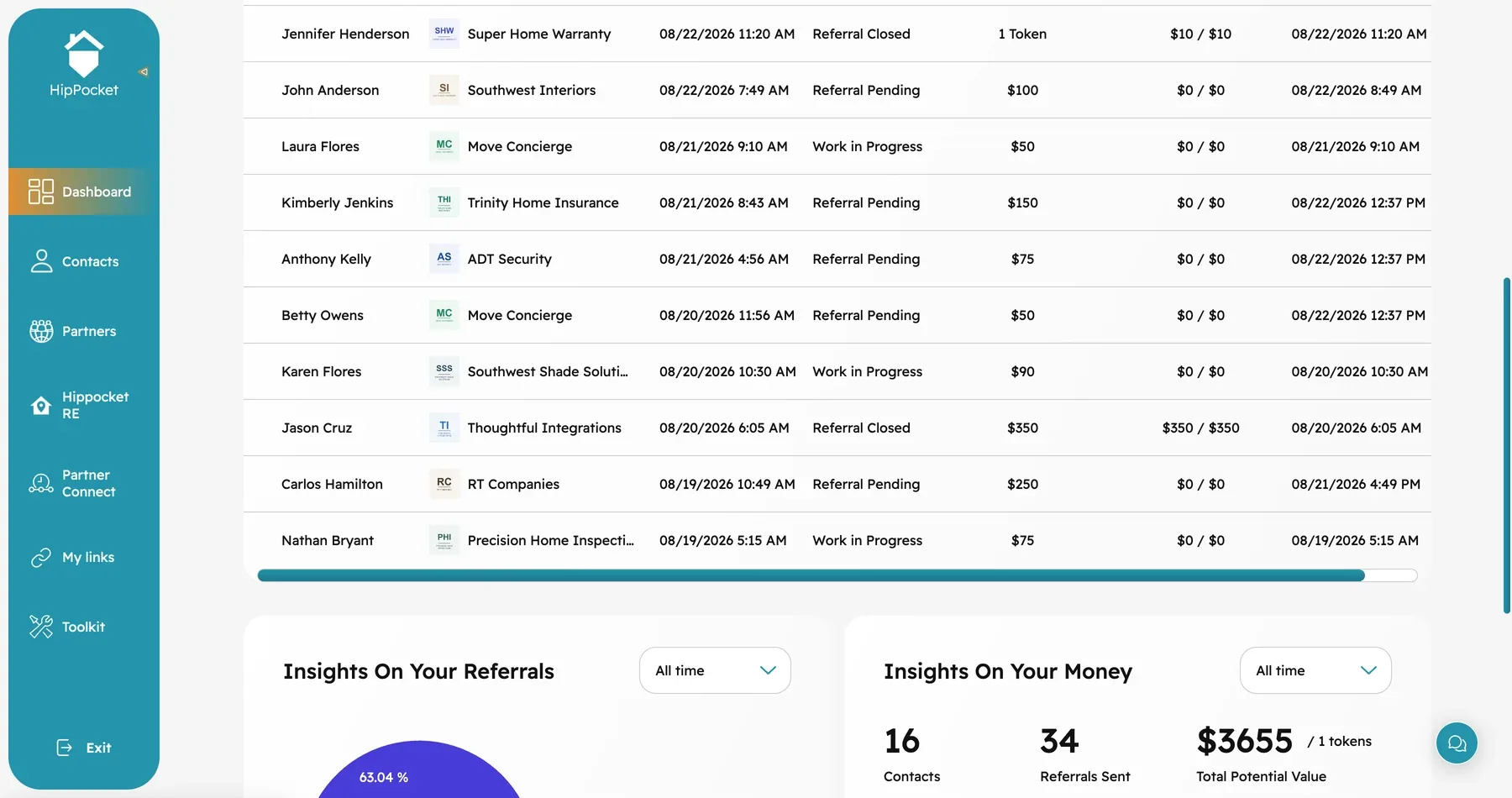The height and width of the screenshot is (798, 1512).
Task: Click Southwest Shade Solutions SSS logo
Action: pyautogui.click(x=444, y=371)
